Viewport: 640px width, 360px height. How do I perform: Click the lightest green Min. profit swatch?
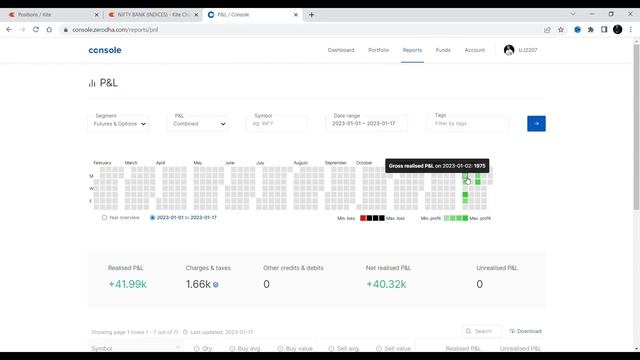pyautogui.click(x=446, y=218)
